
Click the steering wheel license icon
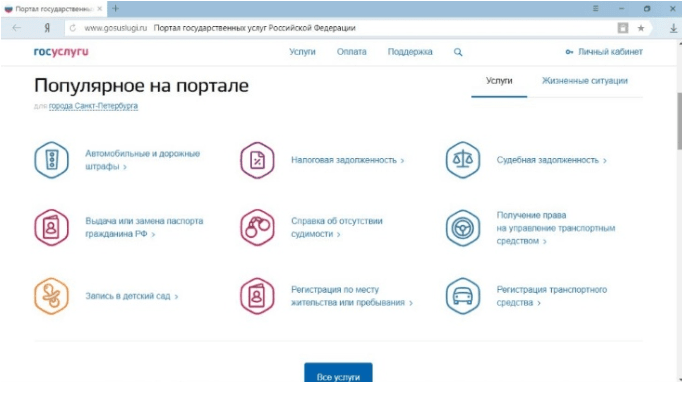click(463, 228)
